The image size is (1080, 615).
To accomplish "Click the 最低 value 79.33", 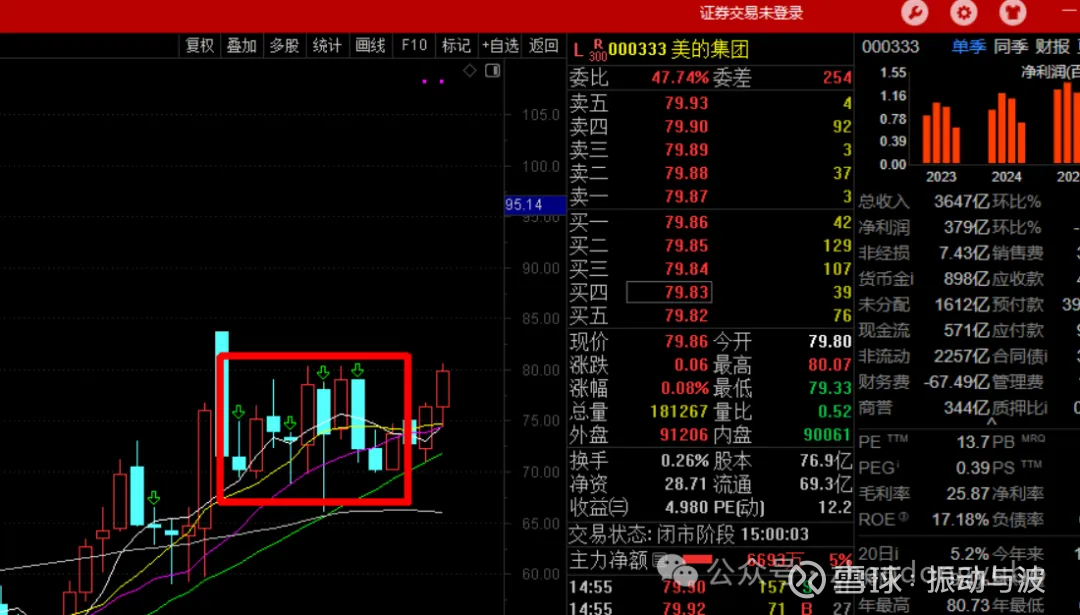I will 830,388.
